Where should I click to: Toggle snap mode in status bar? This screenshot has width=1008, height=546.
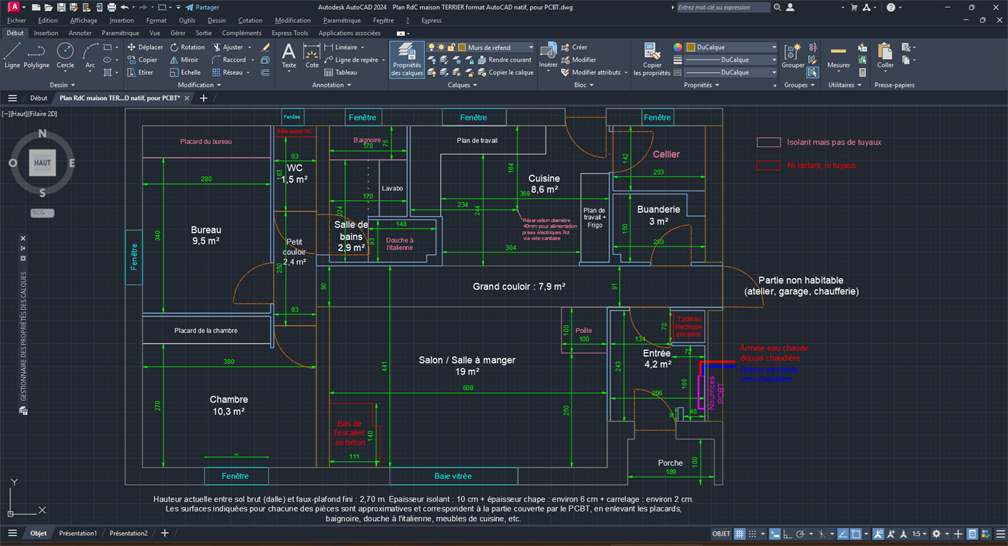pyautogui.click(x=752, y=534)
